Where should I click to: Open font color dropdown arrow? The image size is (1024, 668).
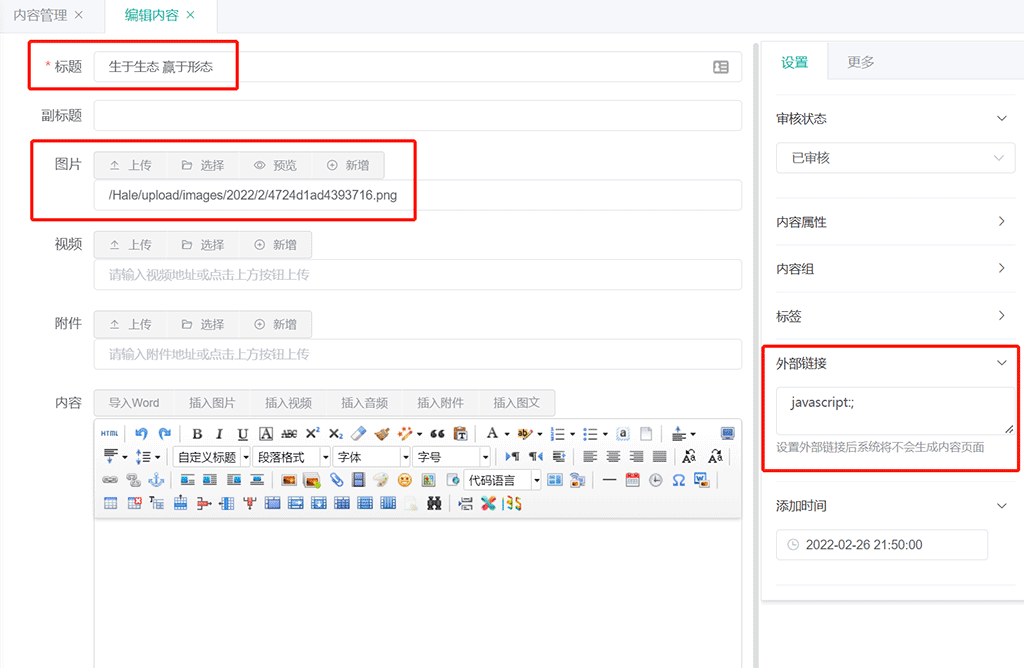[x=507, y=434]
